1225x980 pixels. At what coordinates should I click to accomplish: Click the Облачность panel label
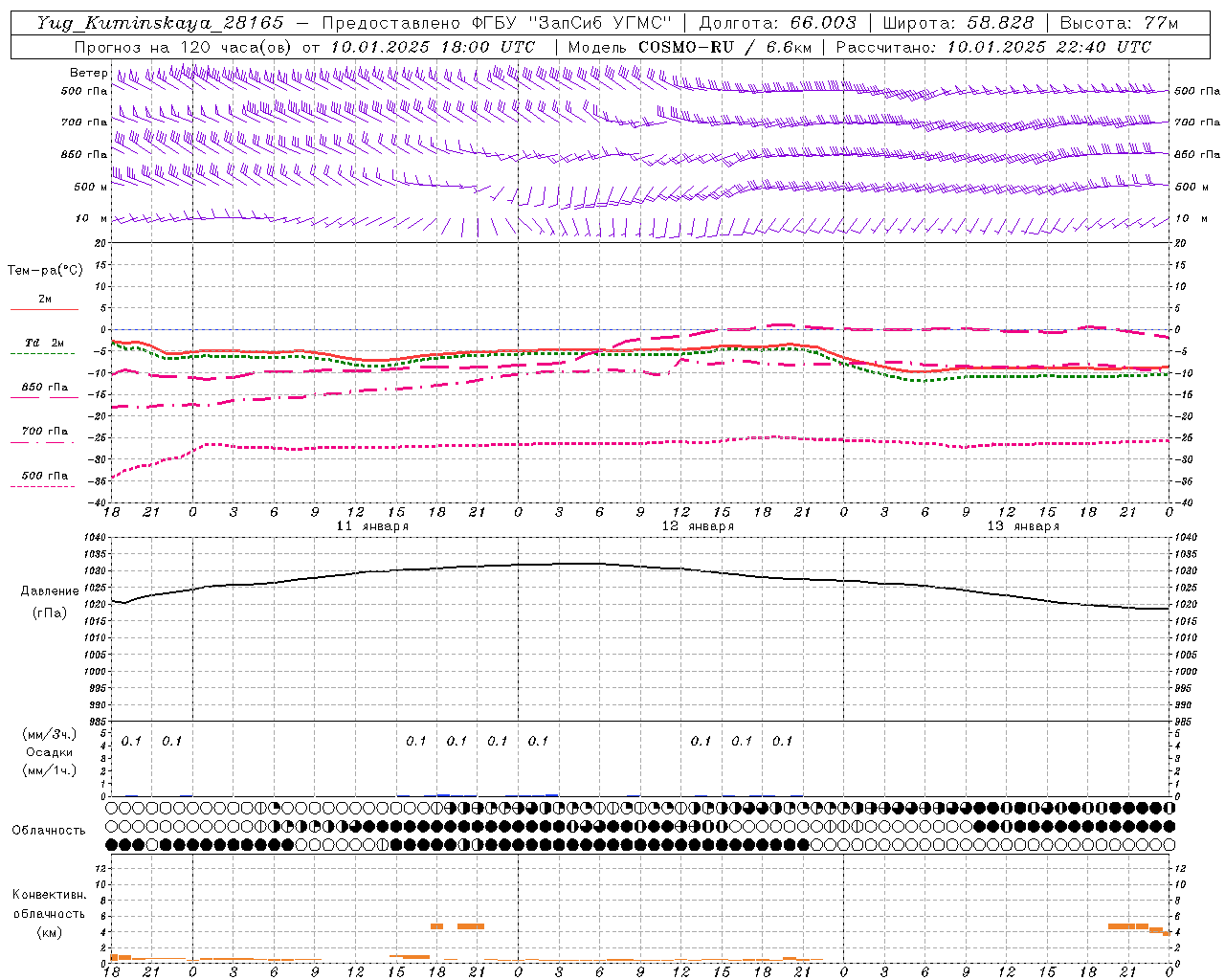(49, 831)
